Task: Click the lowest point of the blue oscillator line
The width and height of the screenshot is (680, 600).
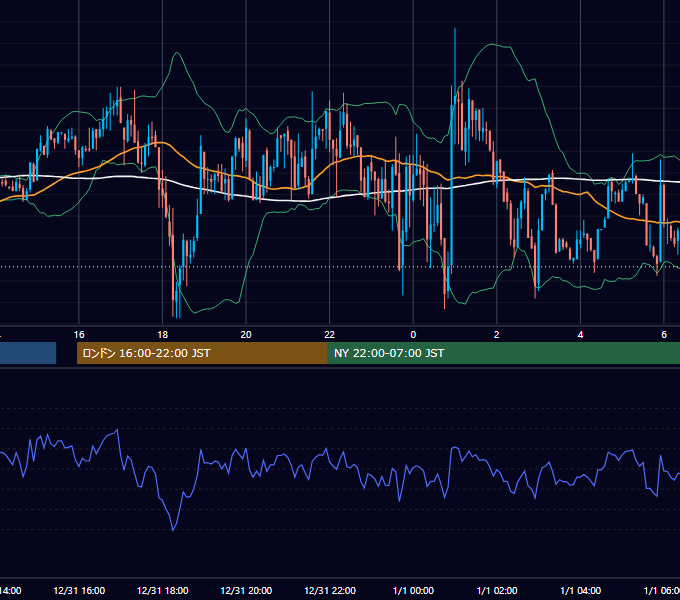Action: coord(173,530)
